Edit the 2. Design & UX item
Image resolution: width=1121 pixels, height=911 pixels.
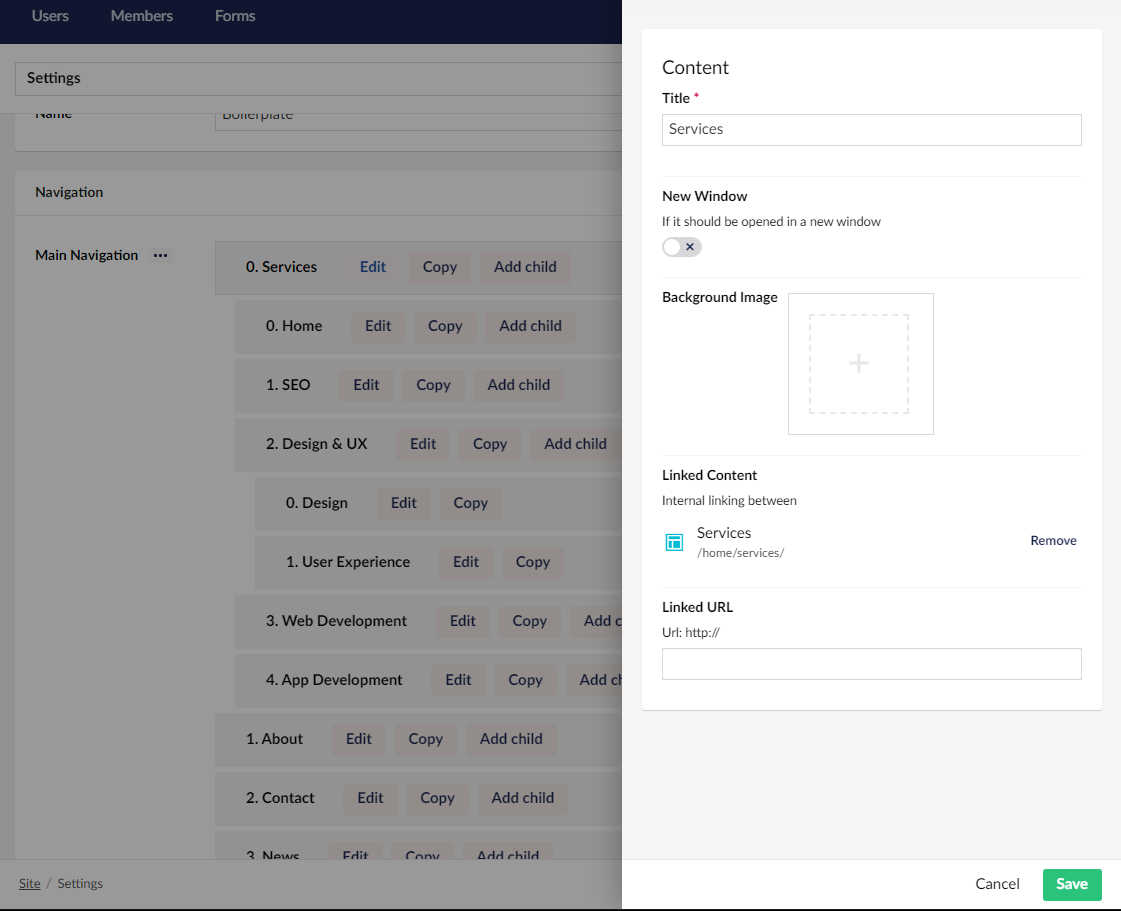(423, 444)
